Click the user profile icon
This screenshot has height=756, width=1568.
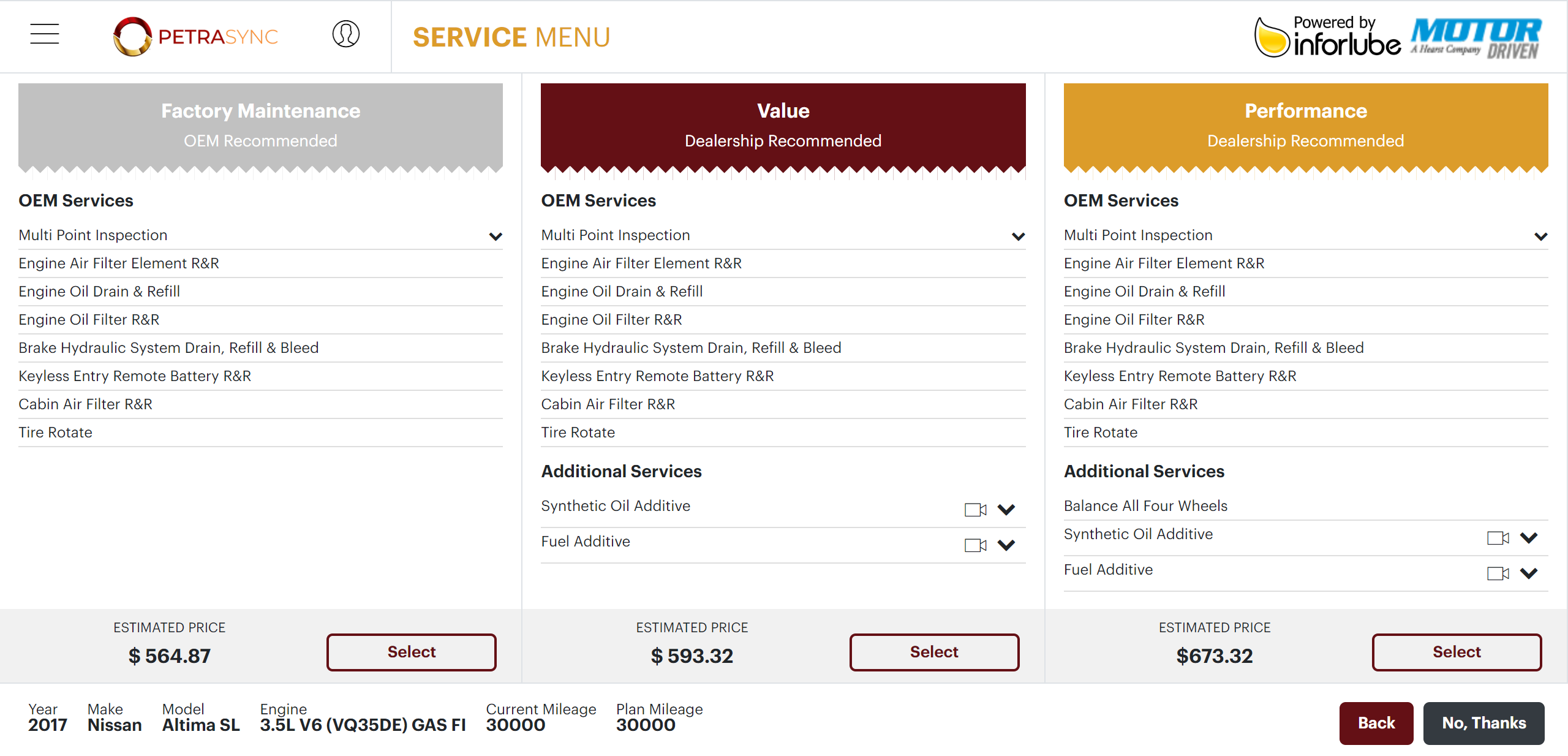(x=345, y=34)
